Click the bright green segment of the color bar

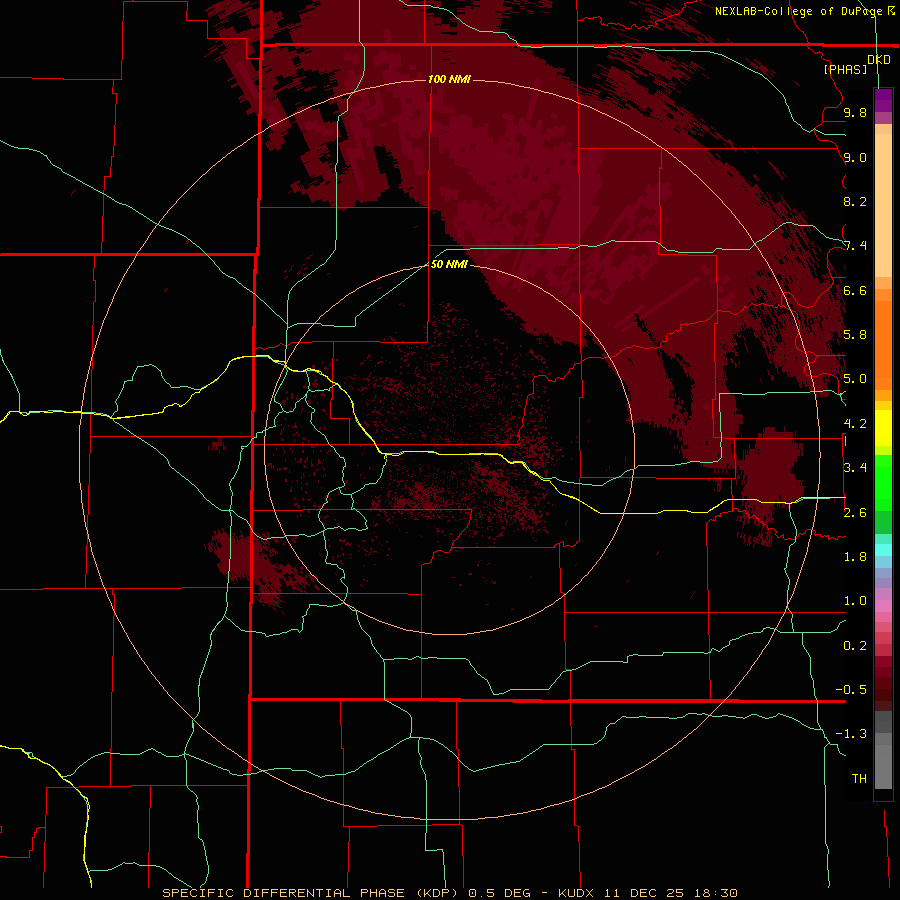tap(883, 482)
